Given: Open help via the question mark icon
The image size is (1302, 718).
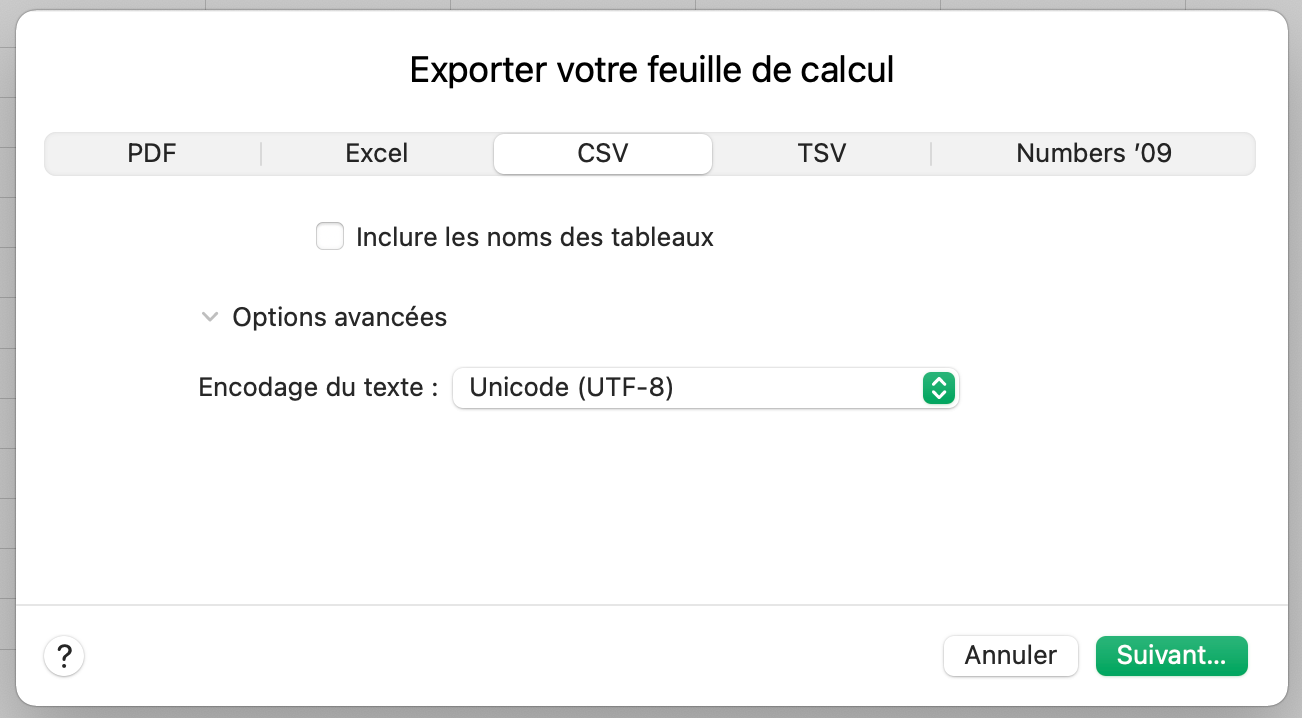Looking at the screenshot, I should click(64, 656).
